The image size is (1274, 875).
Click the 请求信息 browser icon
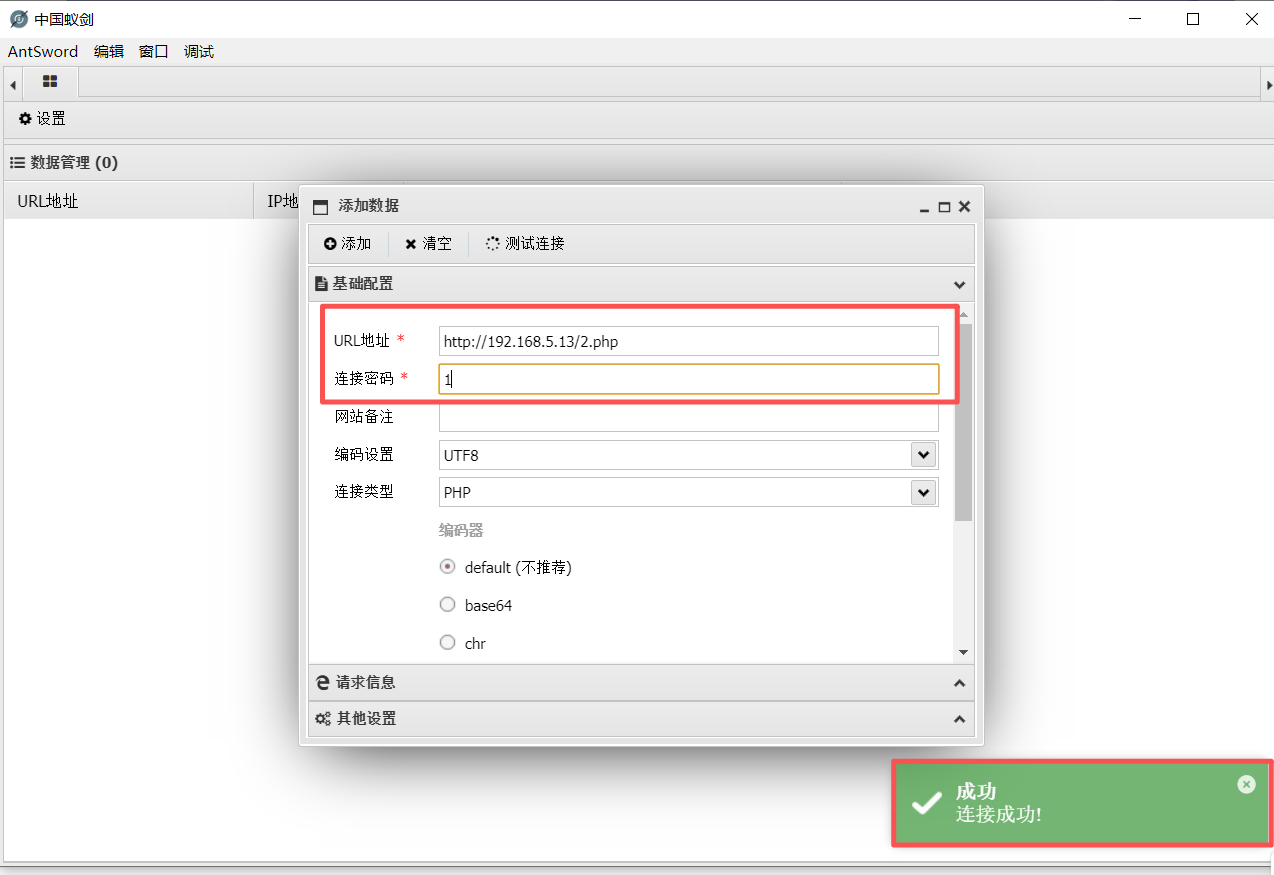click(x=323, y=682)
